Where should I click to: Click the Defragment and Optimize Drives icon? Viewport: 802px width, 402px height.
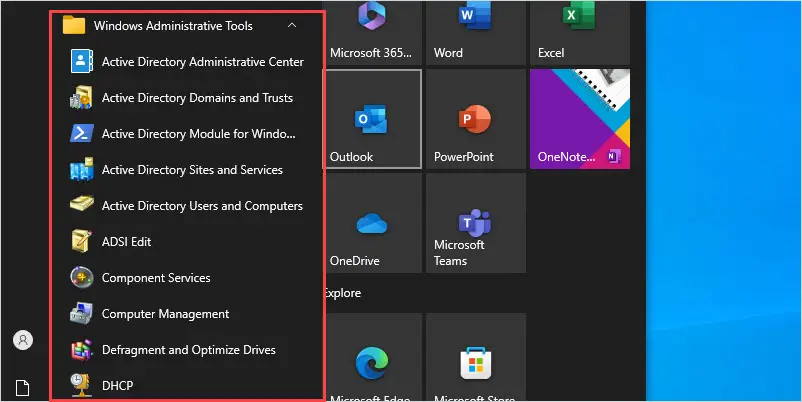(x=81, y=349)
